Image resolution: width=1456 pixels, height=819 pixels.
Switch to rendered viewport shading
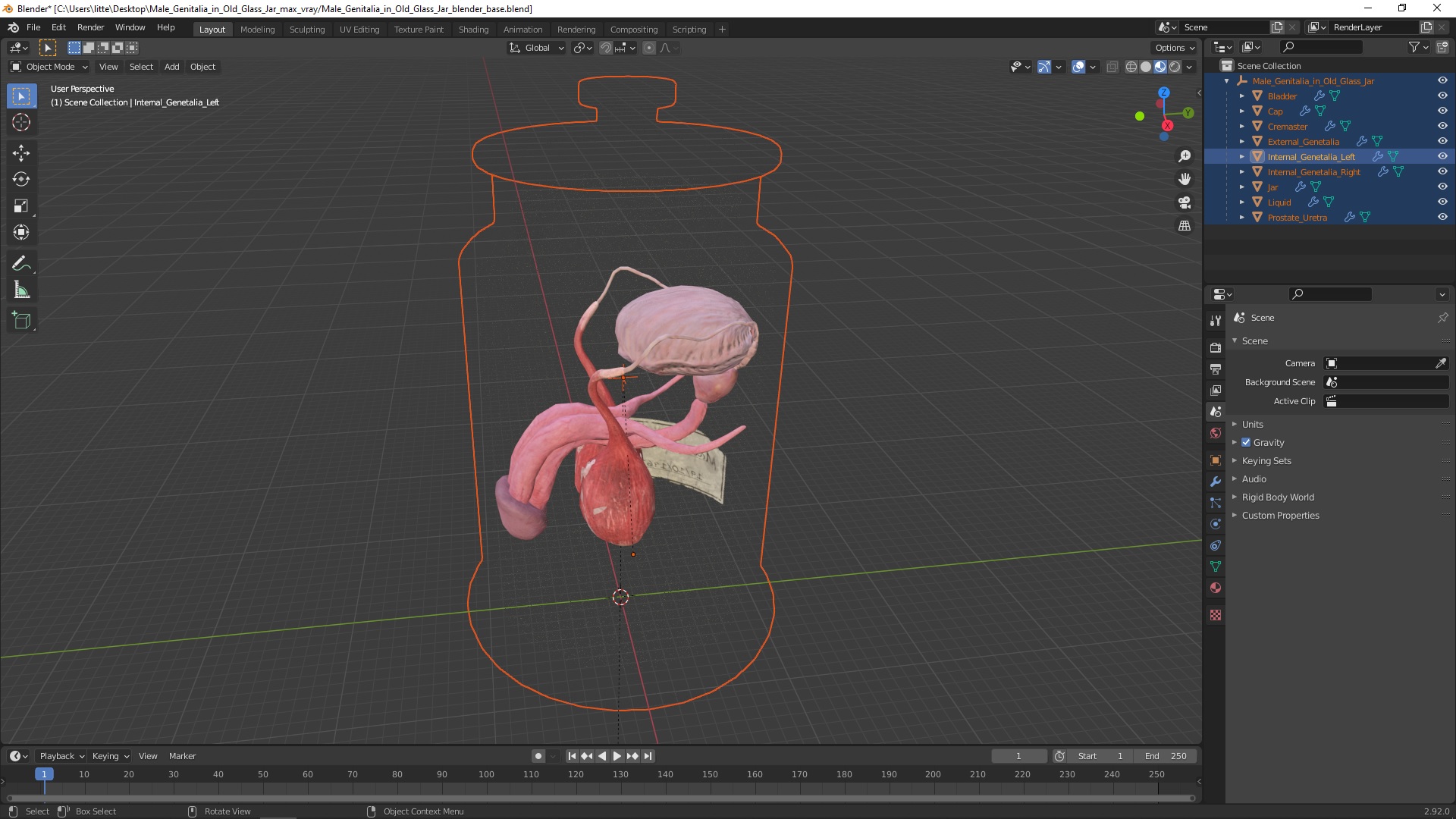pyautogui.click(x=1175, y=67)
